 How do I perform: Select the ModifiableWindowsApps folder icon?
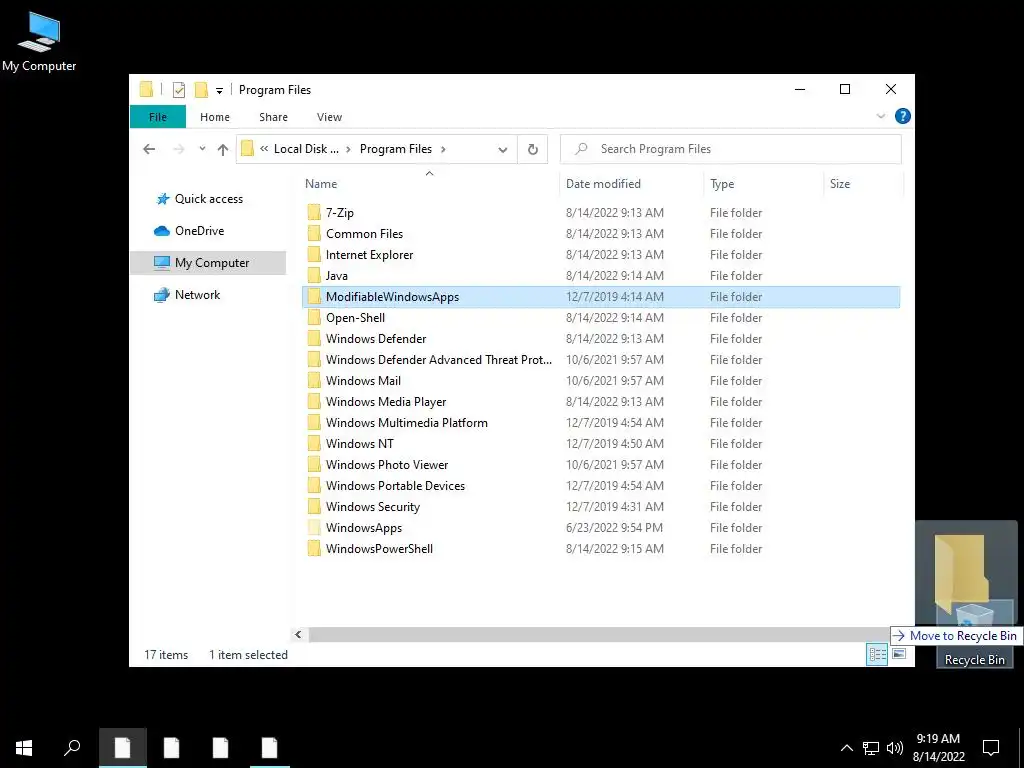(314, 296)
